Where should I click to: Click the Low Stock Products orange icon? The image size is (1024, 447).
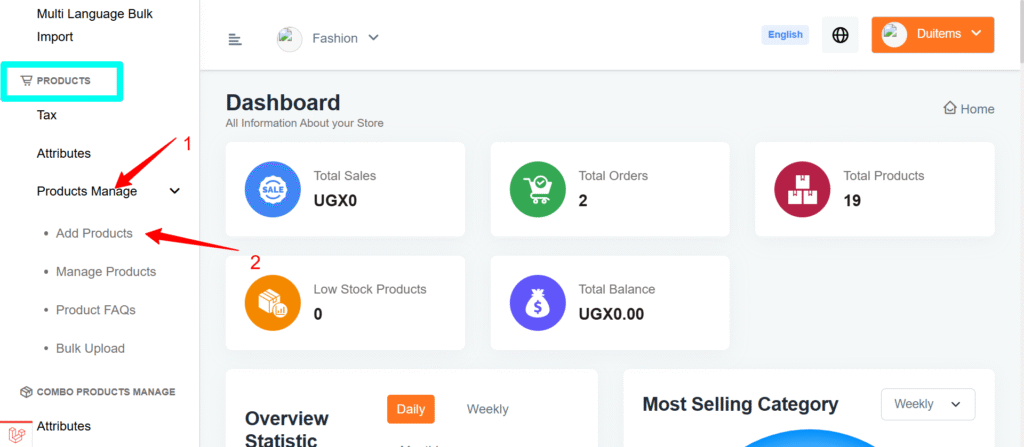pos(273,303)
